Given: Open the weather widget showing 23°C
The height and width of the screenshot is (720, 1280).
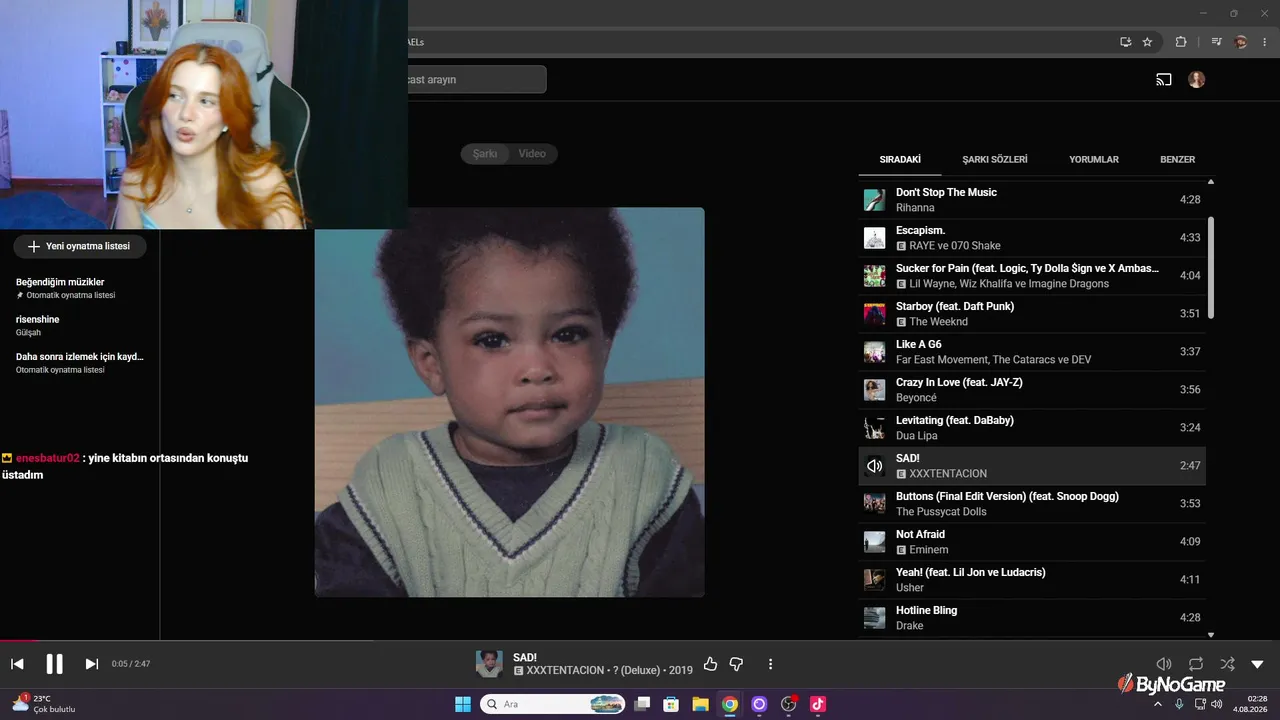Looking at the screenshot, I should 45,703.
